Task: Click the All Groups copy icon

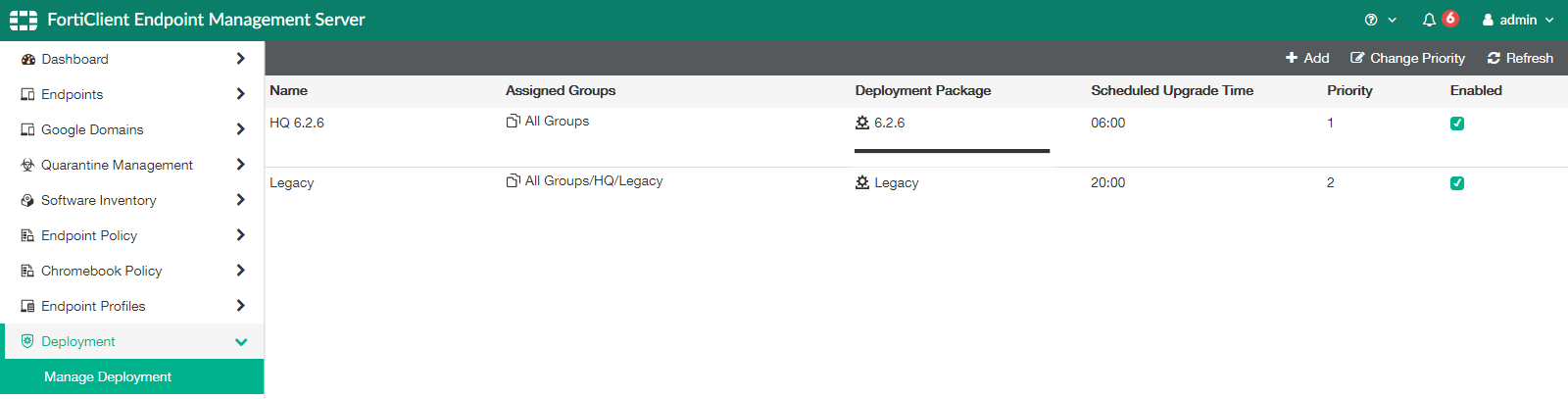Action: click(513, 121)
